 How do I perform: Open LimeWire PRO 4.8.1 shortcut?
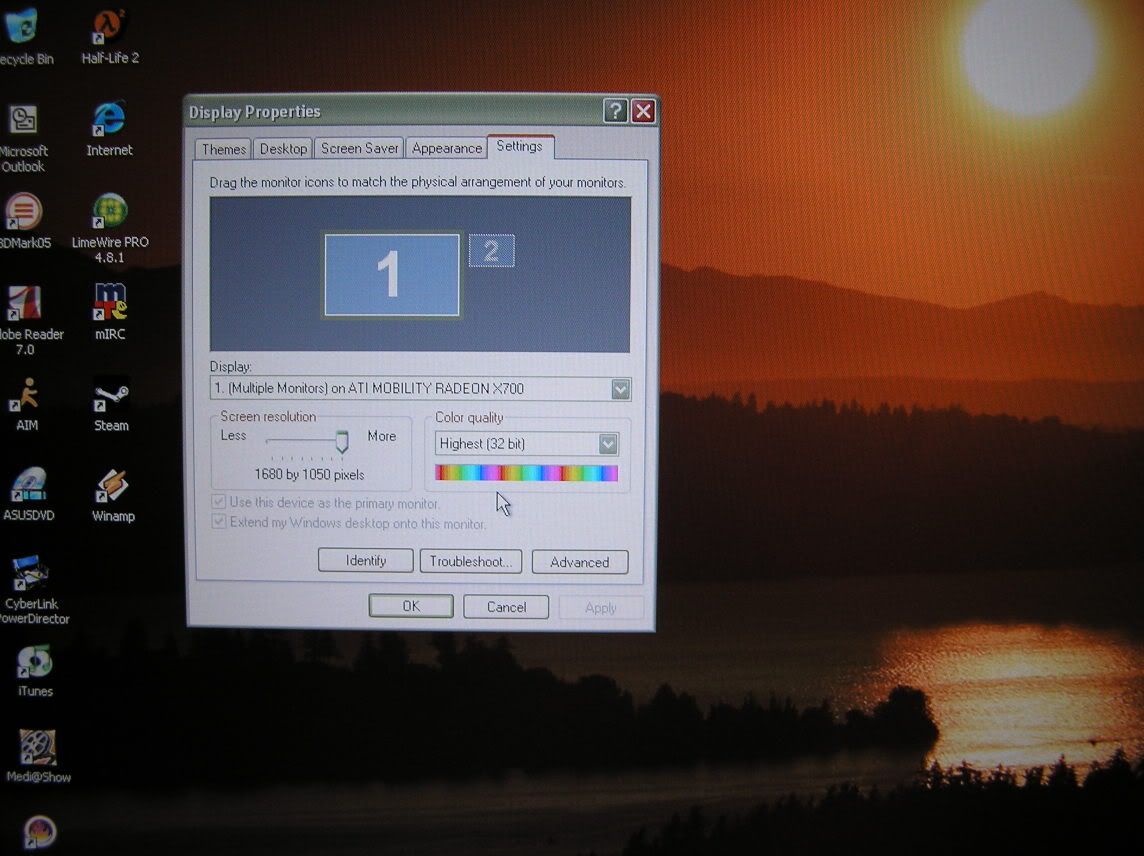point(110,212)
